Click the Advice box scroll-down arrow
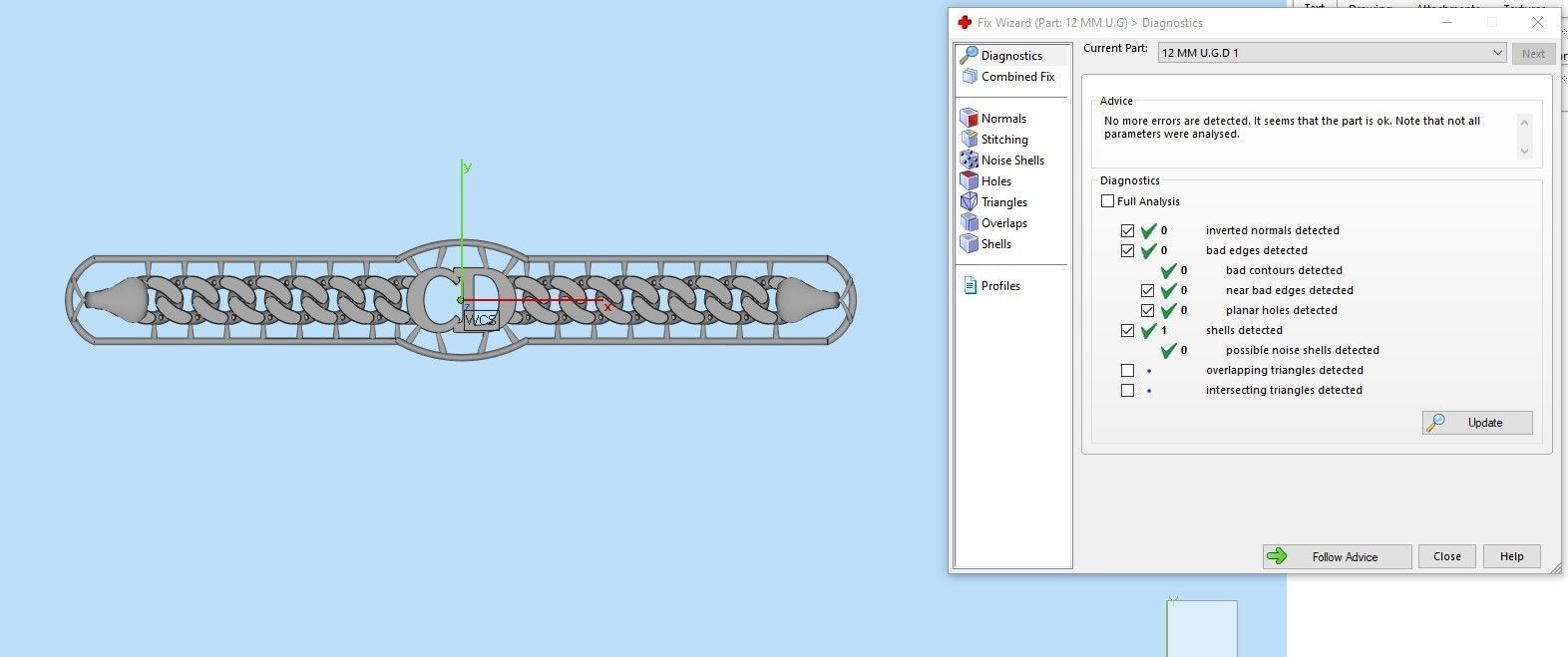The image size is (1568, 657). pyautogui.click(x=1524, y=152)
